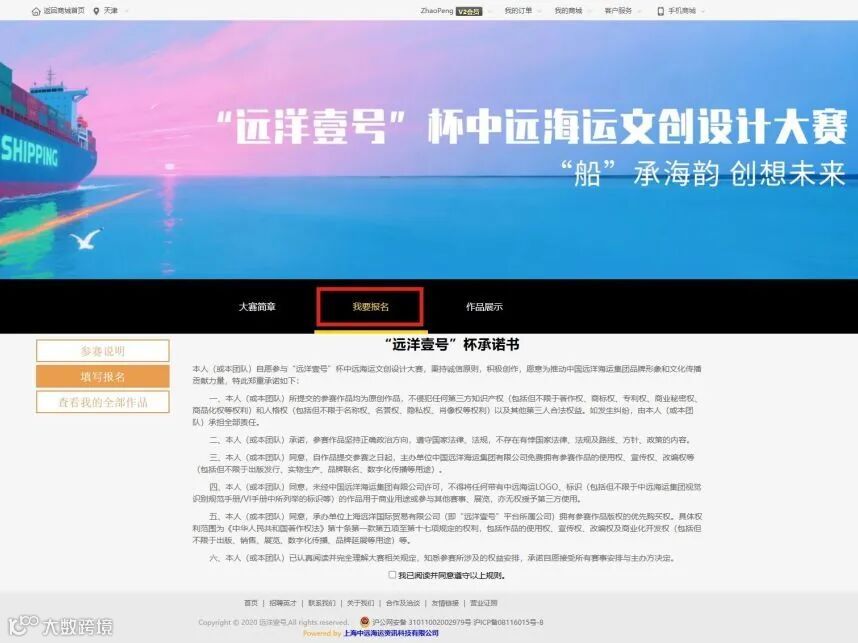Click the "远洋壹号"杯承诺书 heading
858x643 pixels.
click(x=452, y=344)
